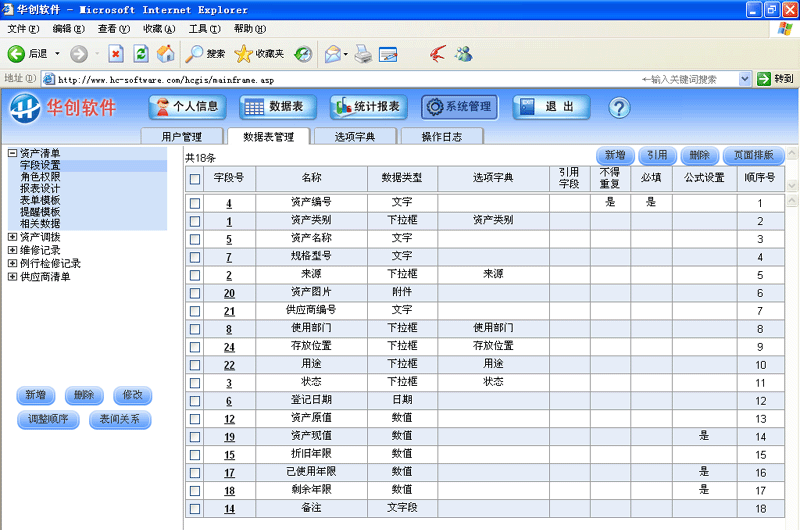Open the 工具(T) menu

(x=204, y=29)
